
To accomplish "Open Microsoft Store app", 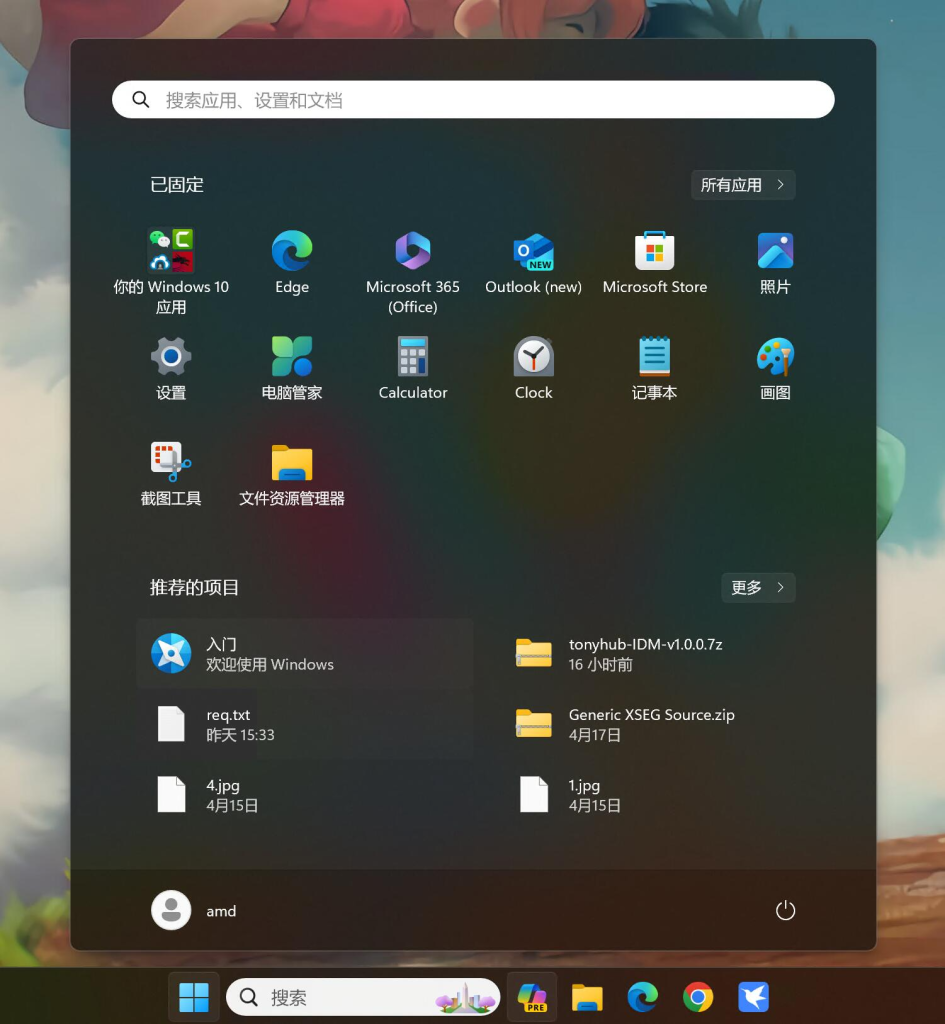I will tap(654, 261).
